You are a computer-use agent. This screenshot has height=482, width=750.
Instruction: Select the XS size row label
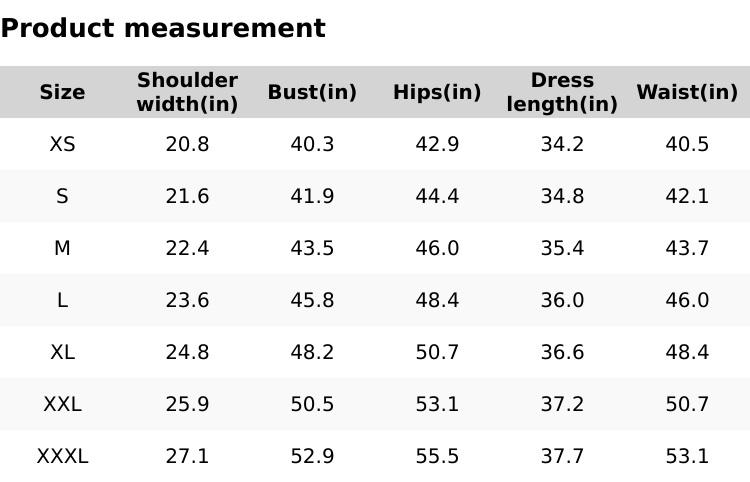(62, 144)
